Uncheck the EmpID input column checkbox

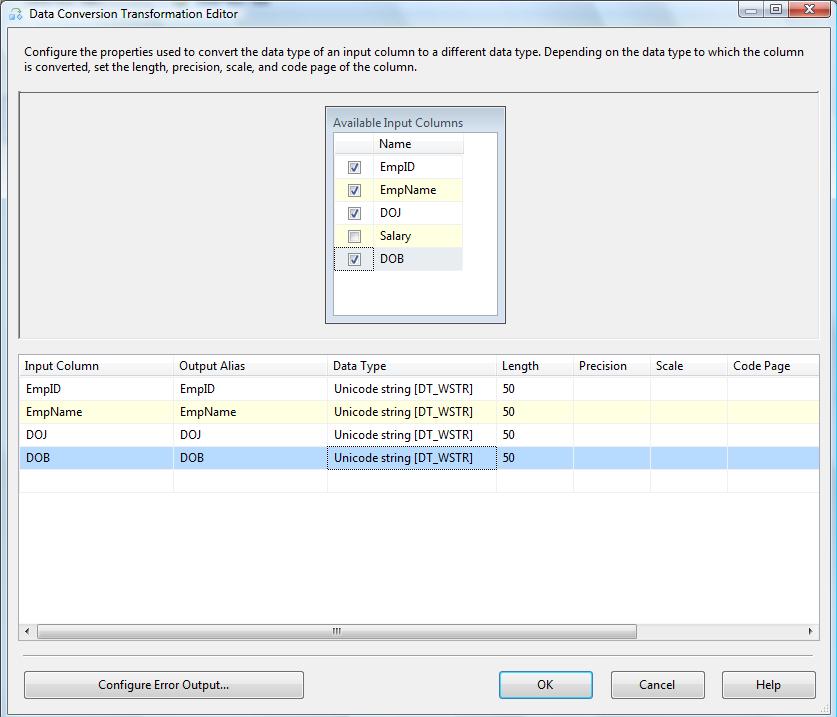(354, 168)
